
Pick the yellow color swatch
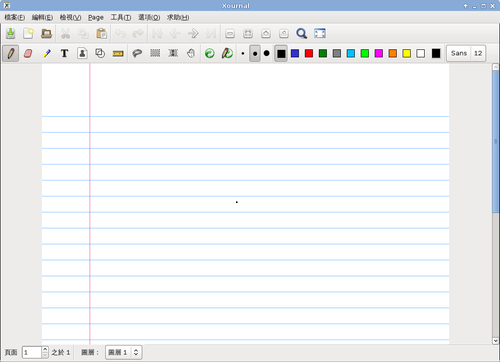(x=407, y=53)
